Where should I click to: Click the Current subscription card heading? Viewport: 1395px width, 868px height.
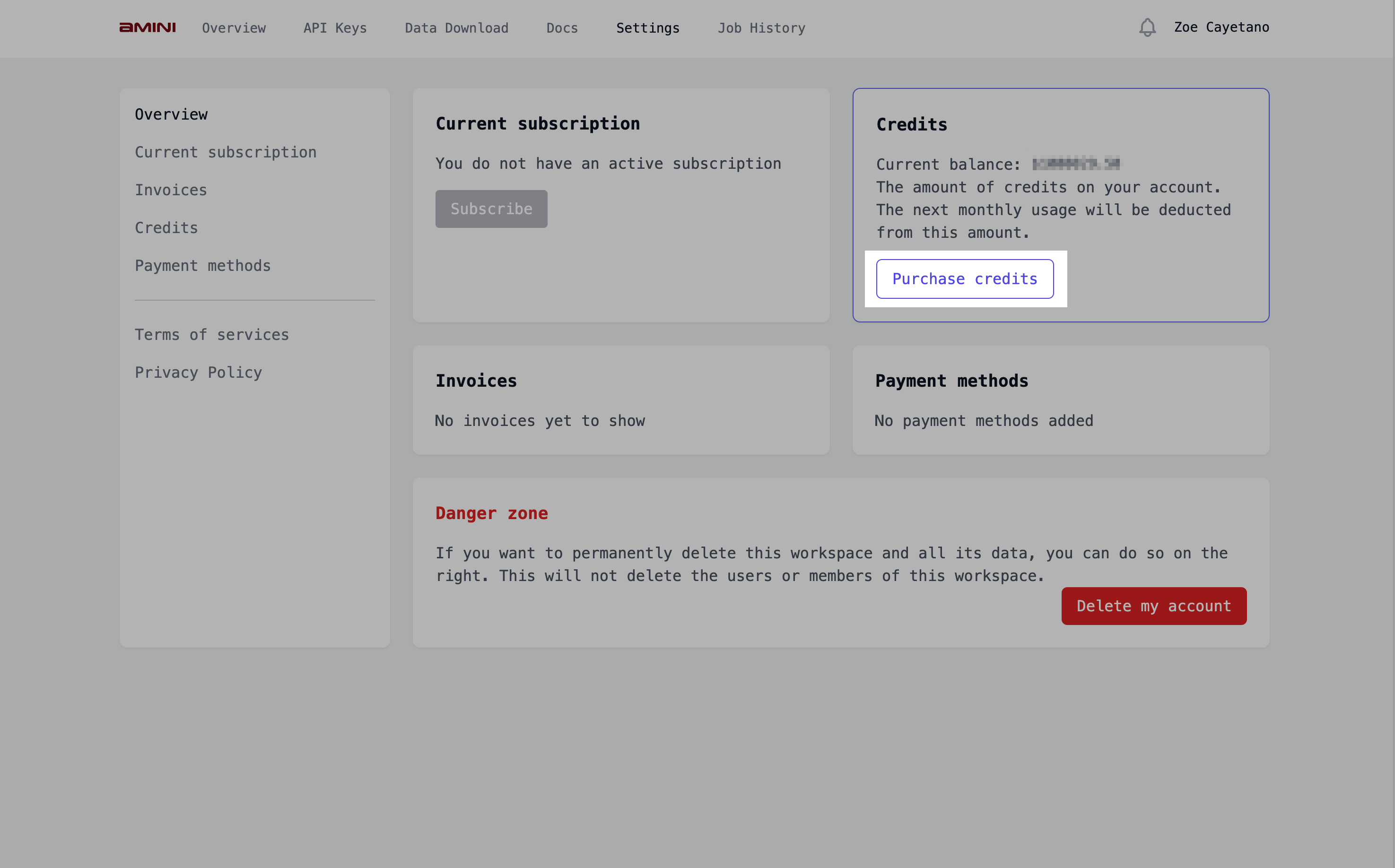[x=537, y=123]
